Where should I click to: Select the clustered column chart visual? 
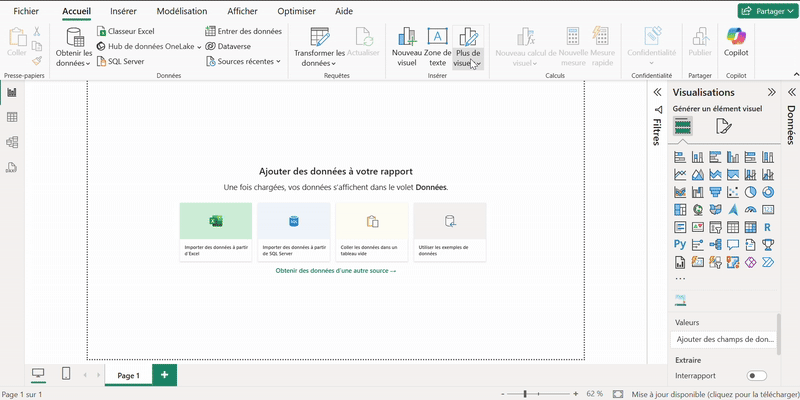click(732, 157)
